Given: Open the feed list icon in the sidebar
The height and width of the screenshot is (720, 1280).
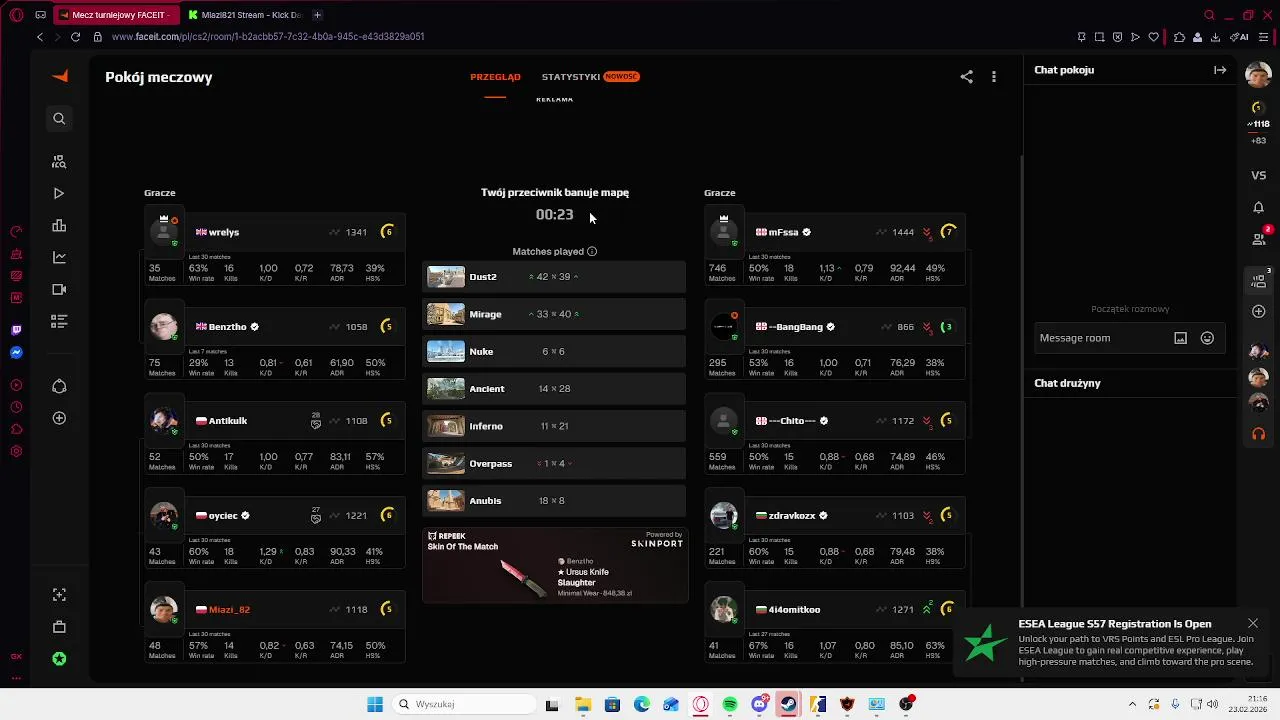Looking at the screenshot, I should coord(59,321).
